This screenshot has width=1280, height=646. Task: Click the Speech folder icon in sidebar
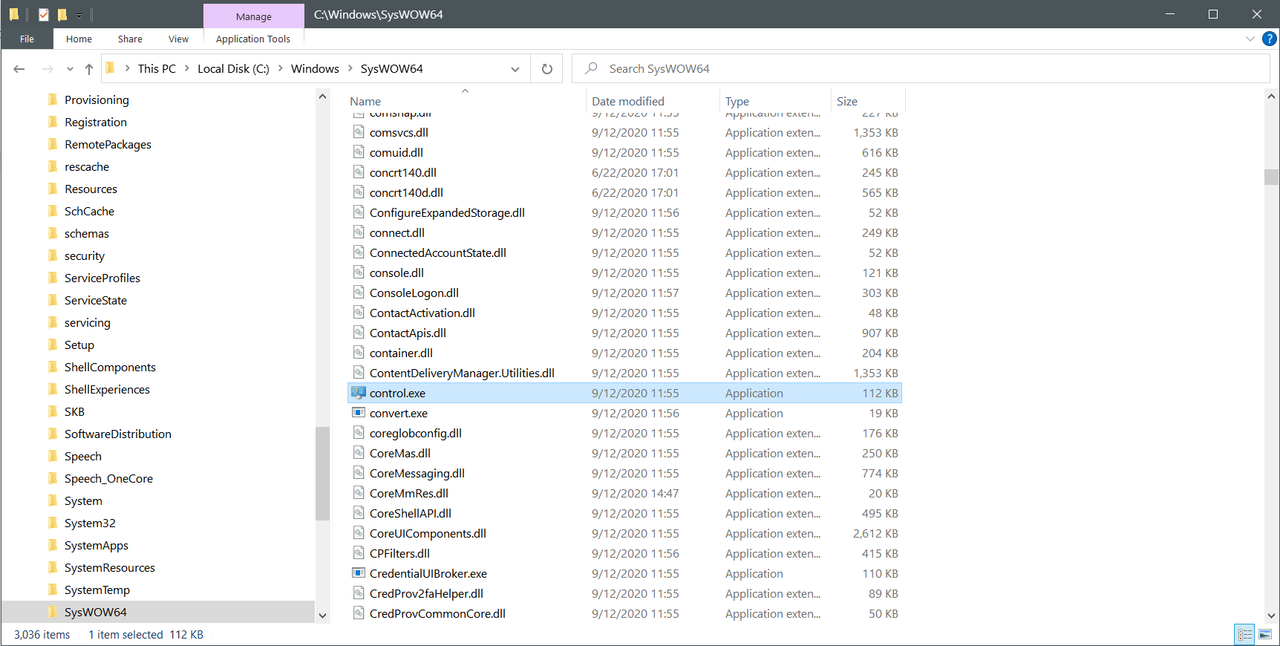point(53,456)
